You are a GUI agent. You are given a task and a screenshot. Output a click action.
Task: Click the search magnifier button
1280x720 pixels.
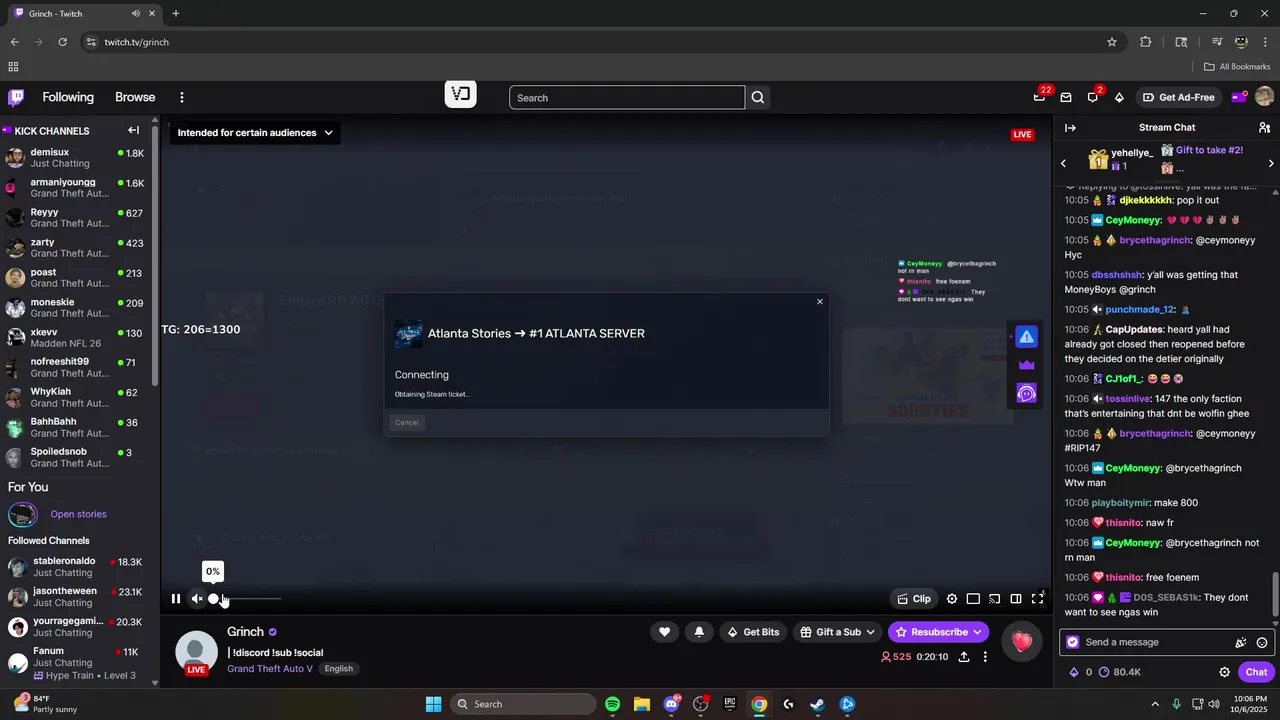click(x=758, y=97)
